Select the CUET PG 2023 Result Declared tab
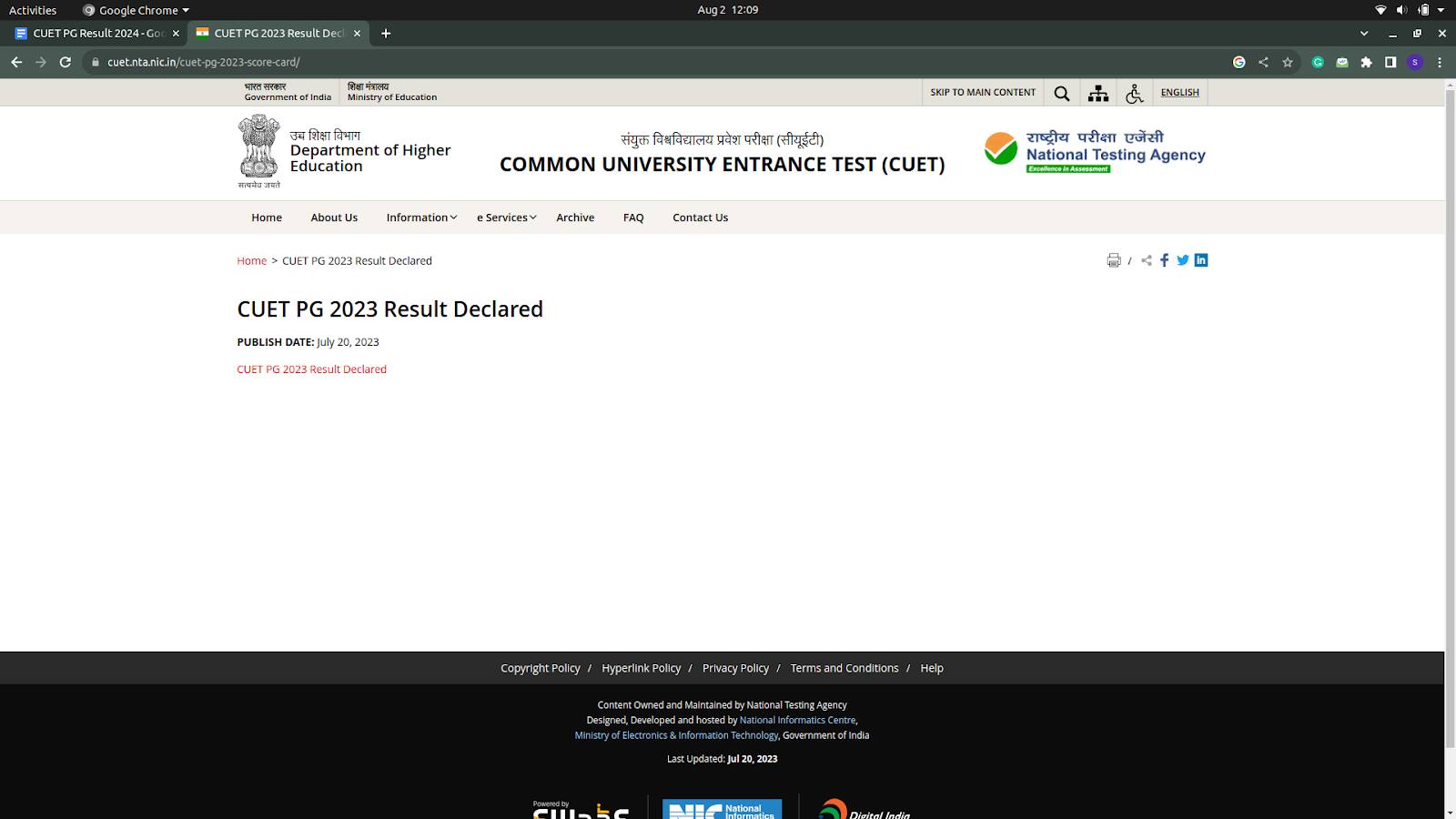 (x=278, y=33)
